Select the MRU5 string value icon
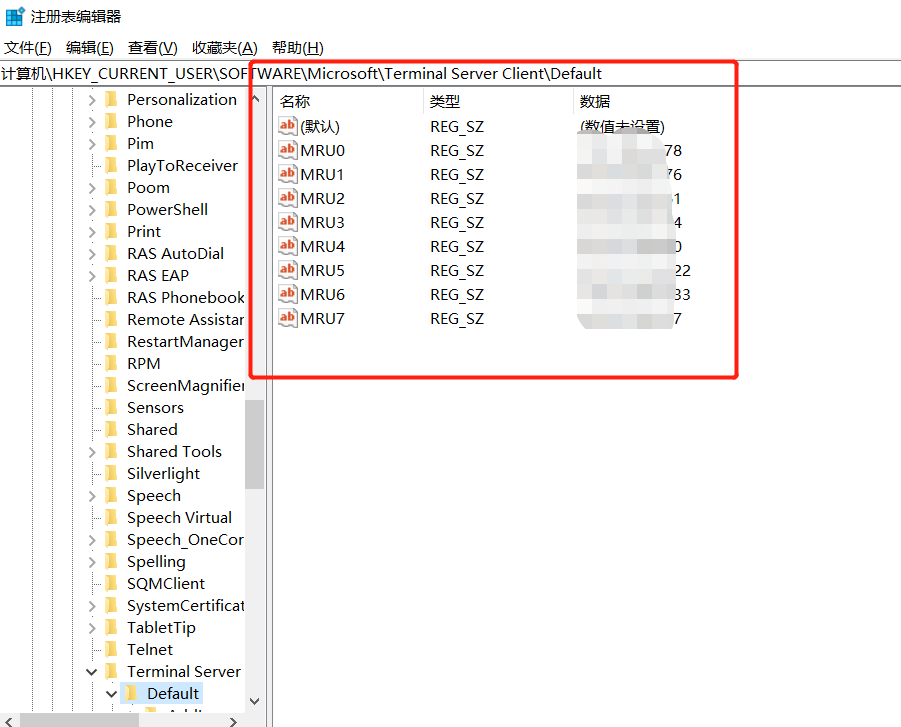The height and width of the screenshot is (727, 901). click(x=287, y=270)
